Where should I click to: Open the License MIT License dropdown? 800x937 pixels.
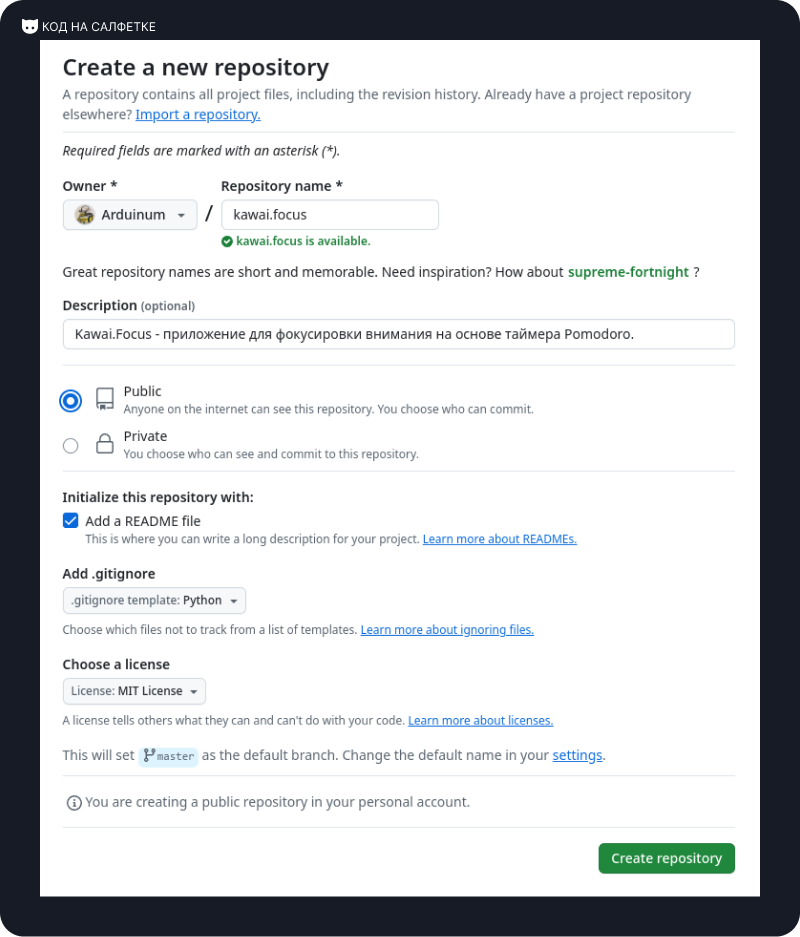point(134,691)
